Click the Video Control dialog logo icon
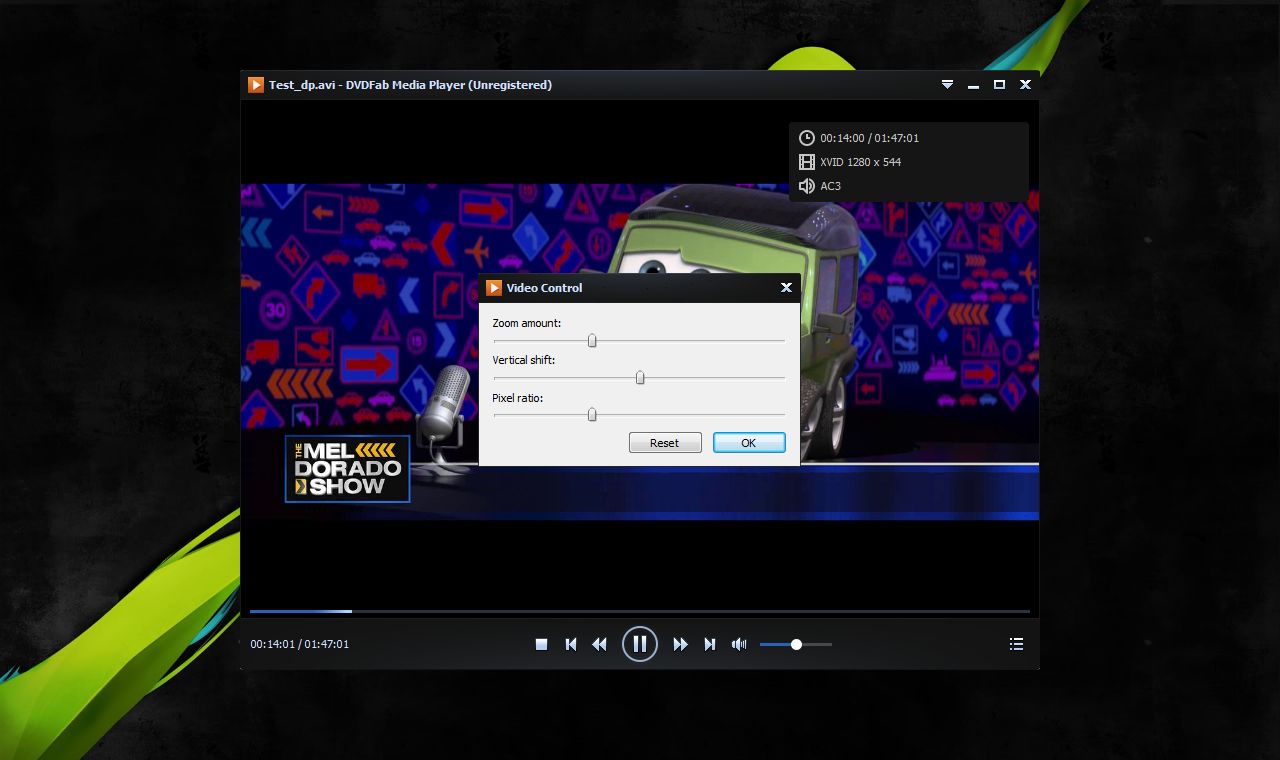This screenshot has width=1280, height=760. (493, 288)
